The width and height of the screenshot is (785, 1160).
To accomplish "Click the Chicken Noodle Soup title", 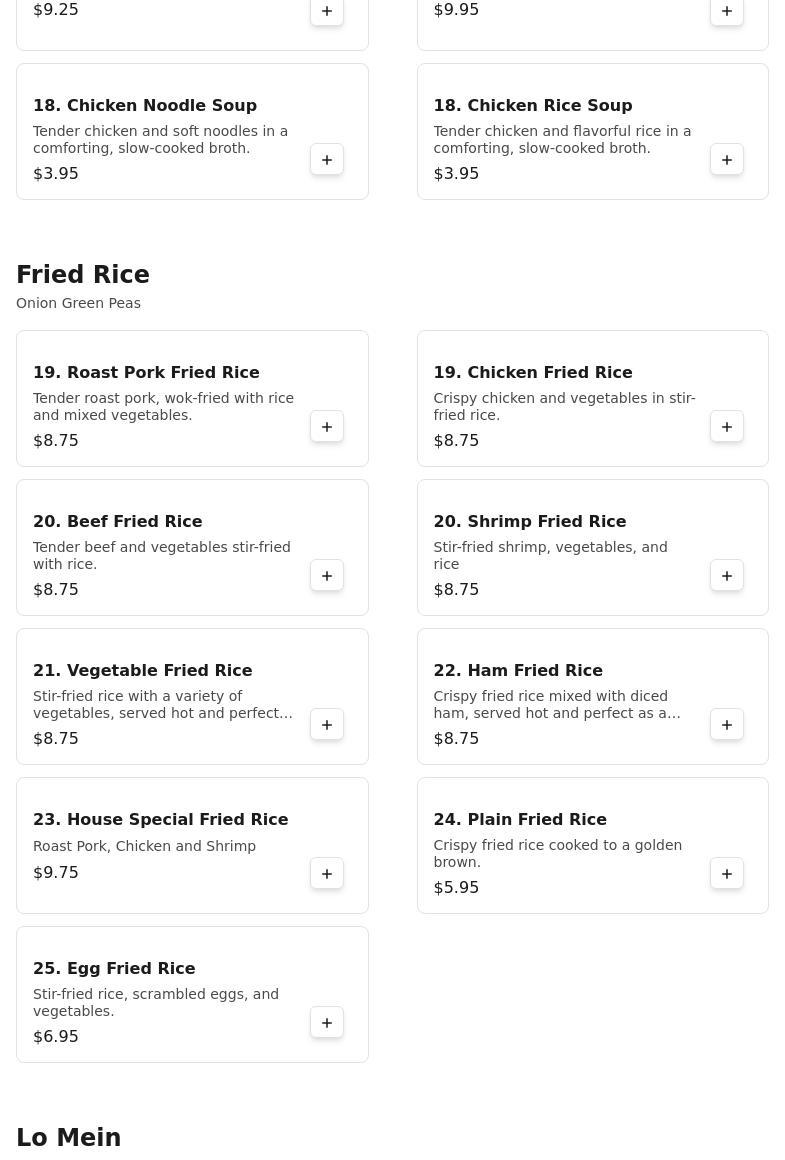I will (x=145, y=105).
